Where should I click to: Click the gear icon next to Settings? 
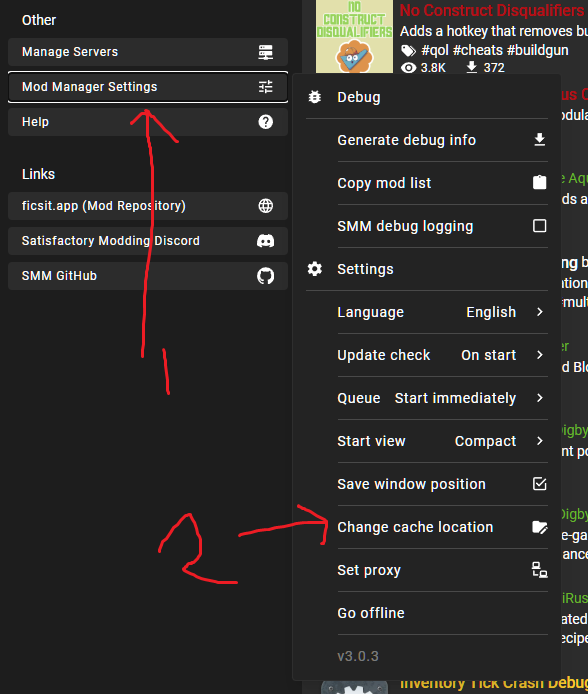pos(315,269)
